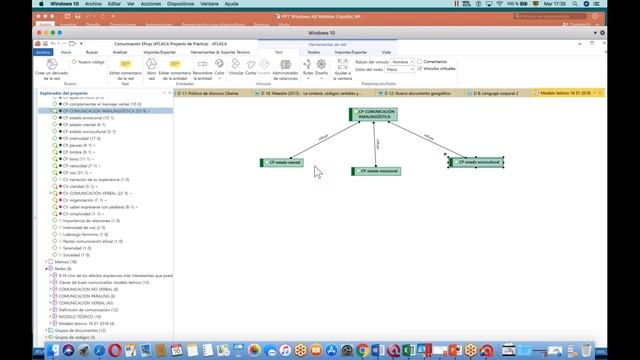This screenshot has height=360, width=640.
Task: Expand the Memos (18) tree node
Action: (46, 262)
